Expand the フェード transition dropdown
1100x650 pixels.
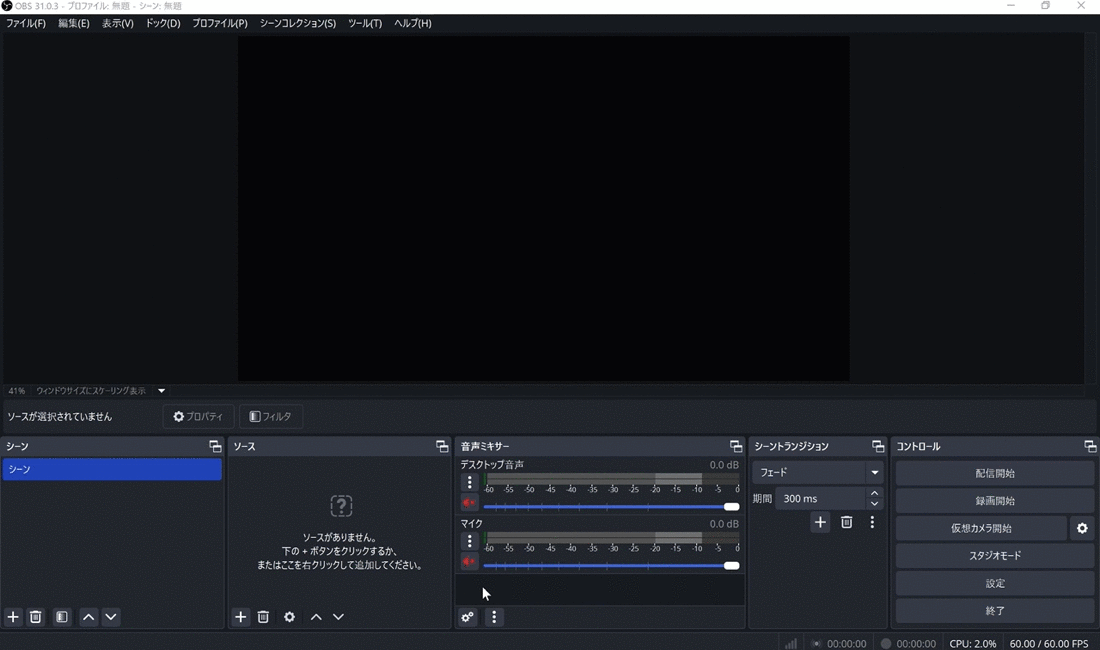[875, 472]
